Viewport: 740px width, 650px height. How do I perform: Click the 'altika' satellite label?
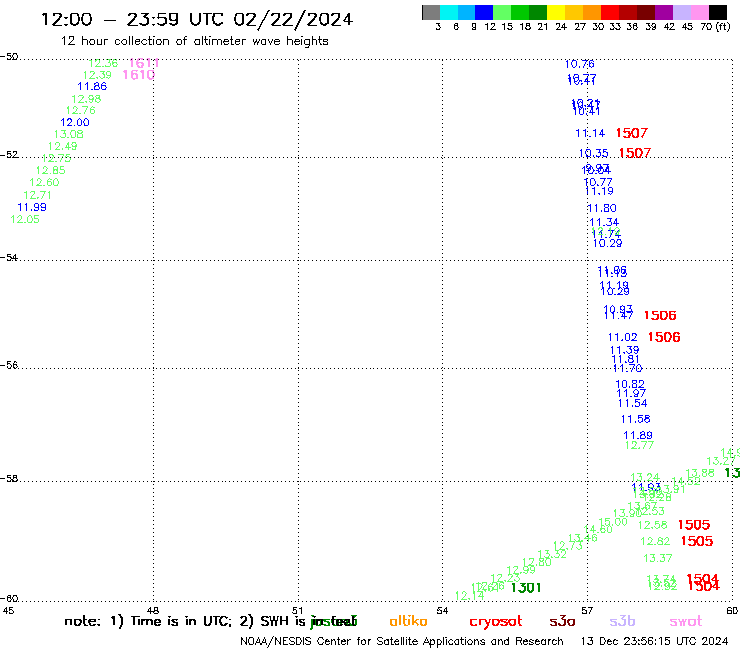coord(408,621)
